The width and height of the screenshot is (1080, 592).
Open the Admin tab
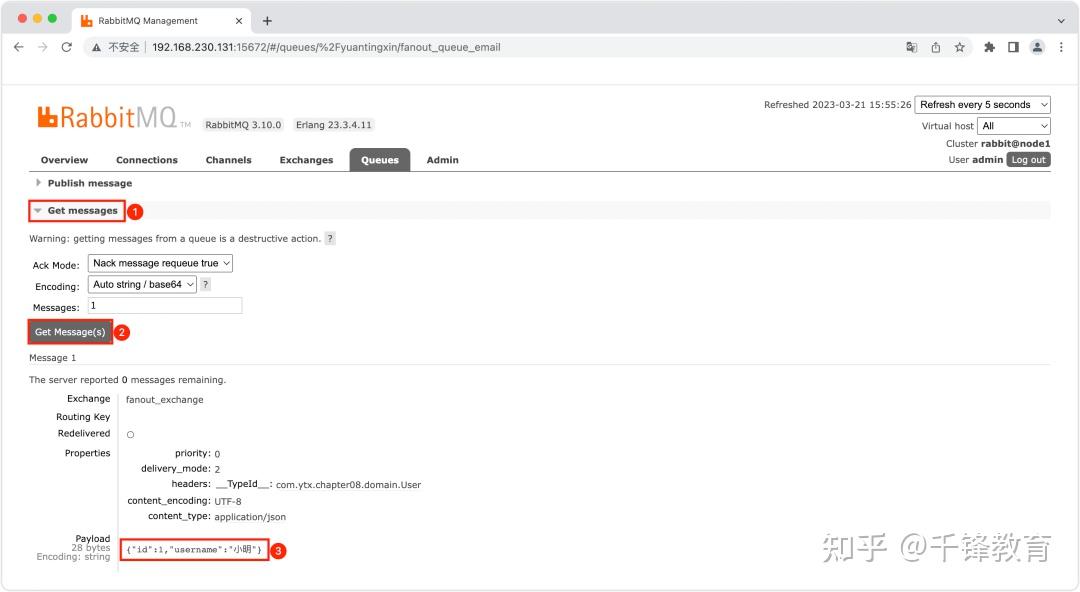coord(442,159)
